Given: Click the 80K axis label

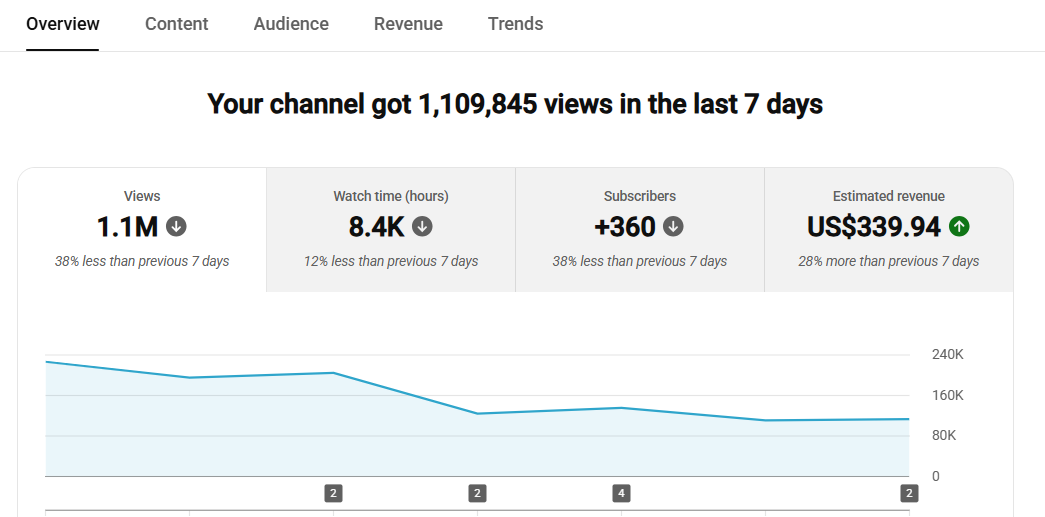Looking at the screenshot, I should [x=944, y=436].
